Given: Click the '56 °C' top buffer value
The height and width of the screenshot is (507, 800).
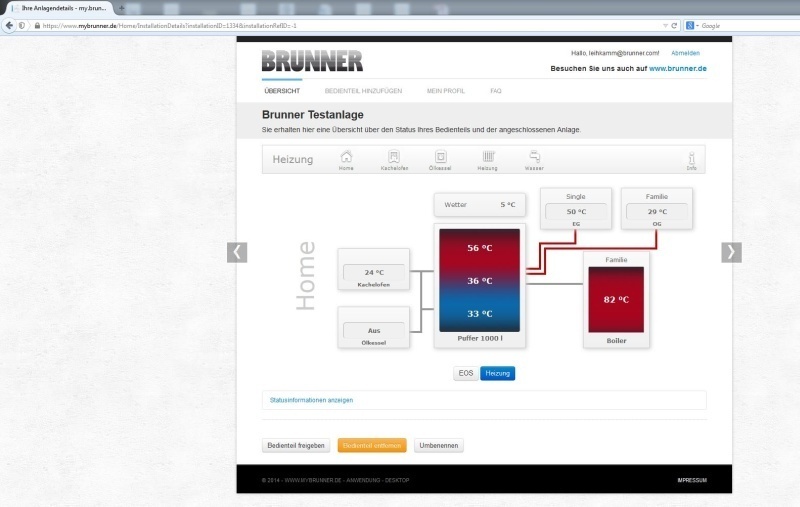Looking at the screenshot, I should click(480, 248).
